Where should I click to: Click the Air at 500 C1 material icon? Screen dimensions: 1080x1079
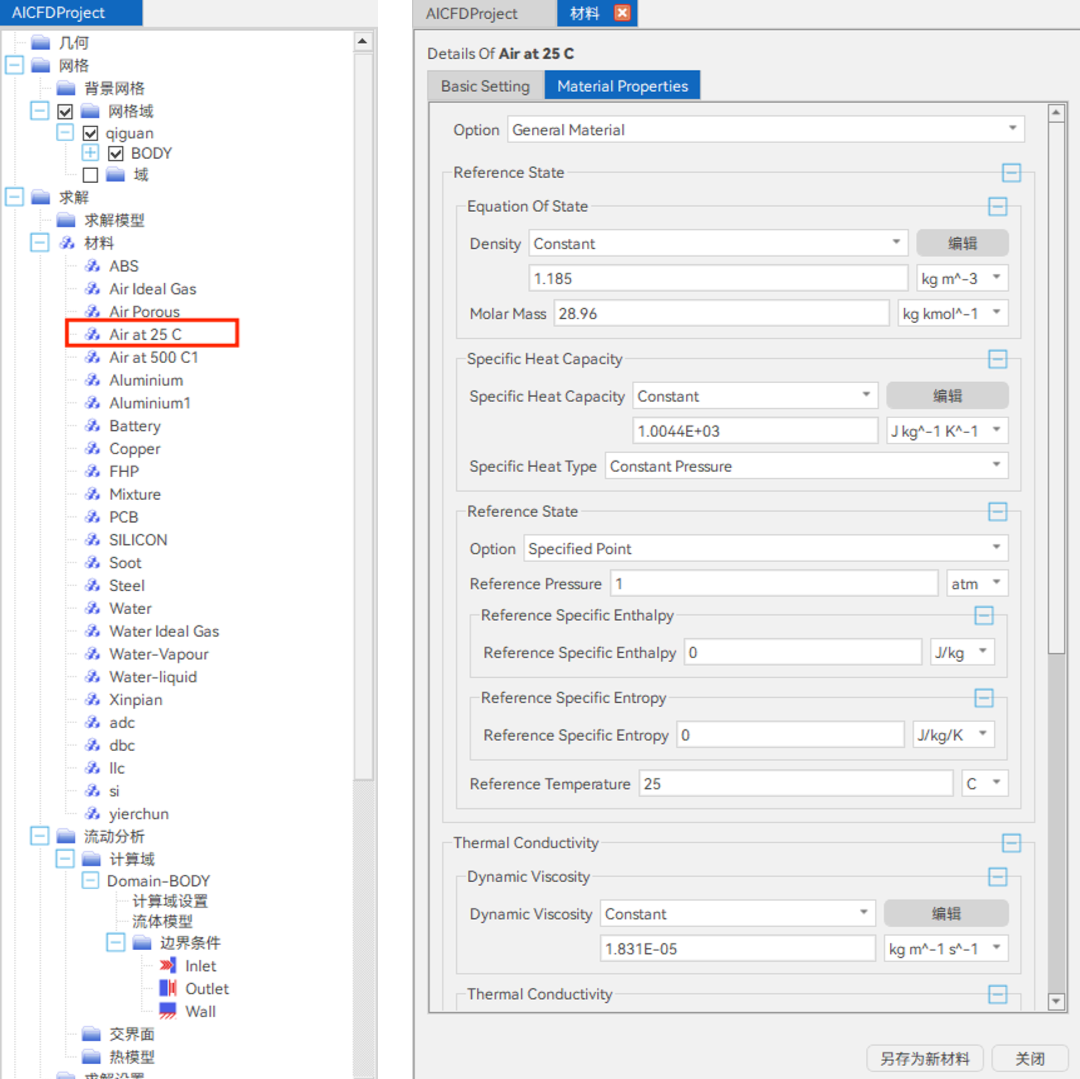(92, 357)
